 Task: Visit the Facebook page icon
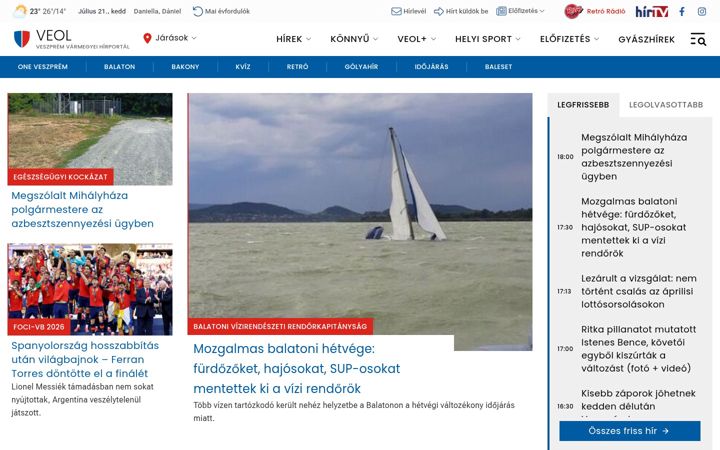click(682, 11)
